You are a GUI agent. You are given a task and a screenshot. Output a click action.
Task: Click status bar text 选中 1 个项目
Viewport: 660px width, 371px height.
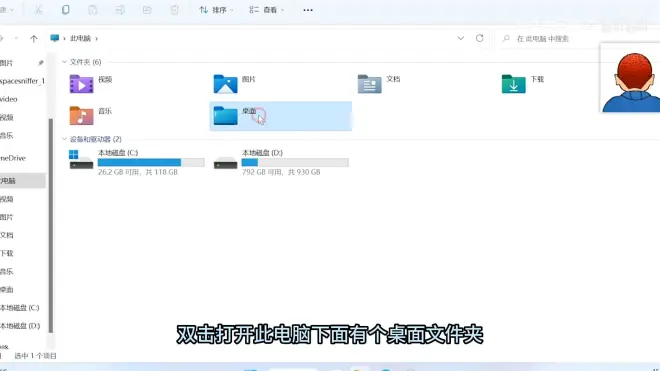coord(35,356)
